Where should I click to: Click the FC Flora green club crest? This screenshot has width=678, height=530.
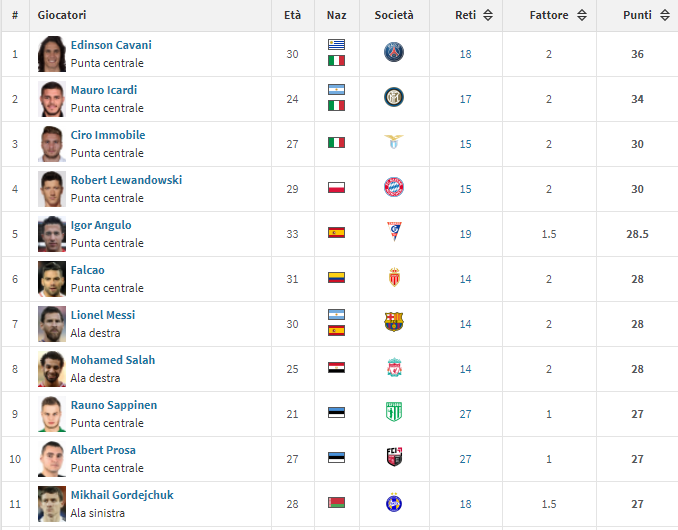coord(393,412)
